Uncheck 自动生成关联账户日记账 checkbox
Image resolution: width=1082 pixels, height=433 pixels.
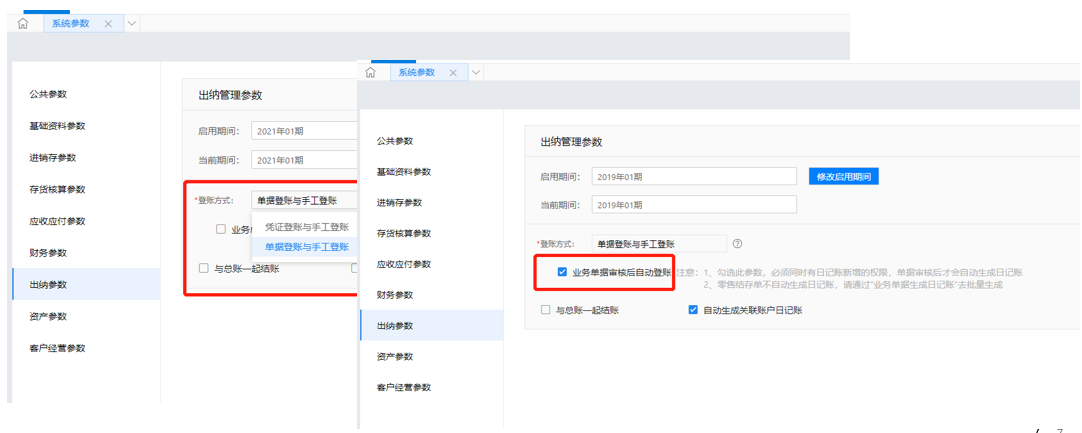click(x=693, y=310)
